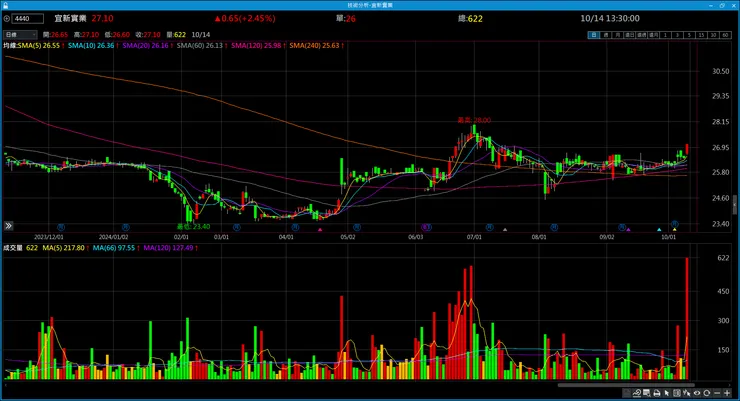Click the split layout icon in bottom toolbar
Screen dimensions: 740x401
(x=677, y=393)
